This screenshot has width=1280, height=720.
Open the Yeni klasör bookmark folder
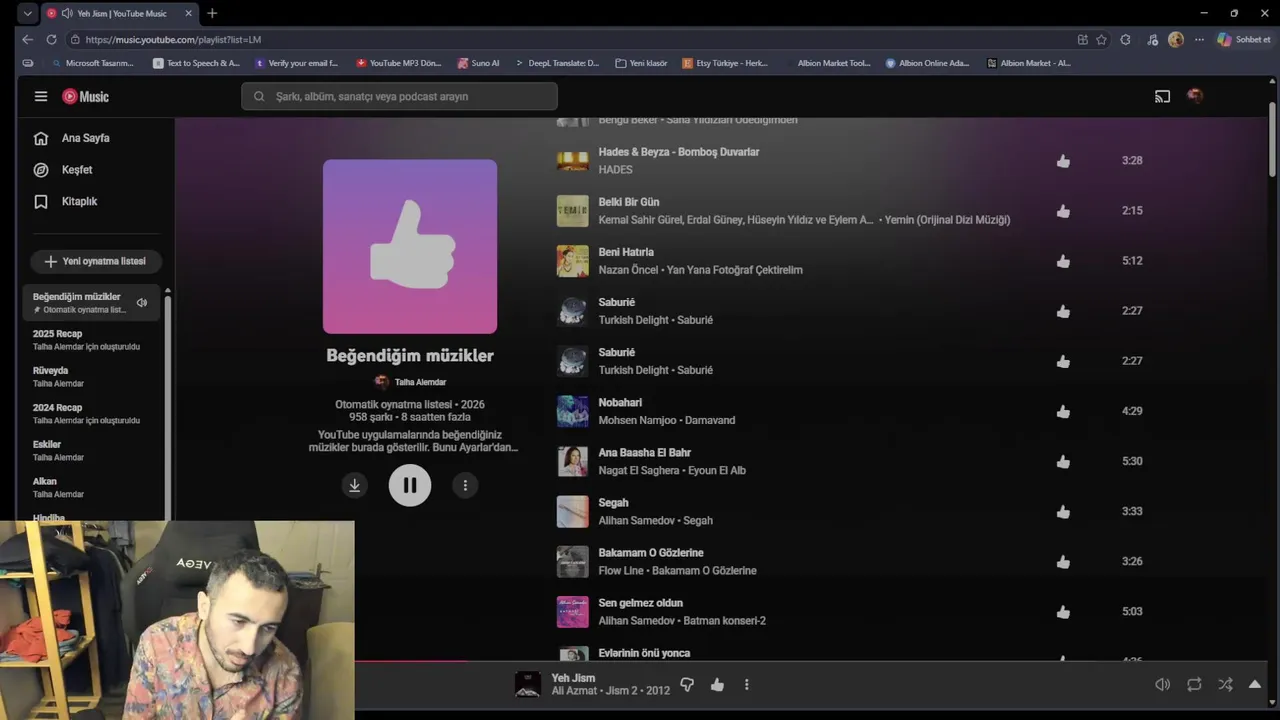pyautogui.click(x=641, y=63)
